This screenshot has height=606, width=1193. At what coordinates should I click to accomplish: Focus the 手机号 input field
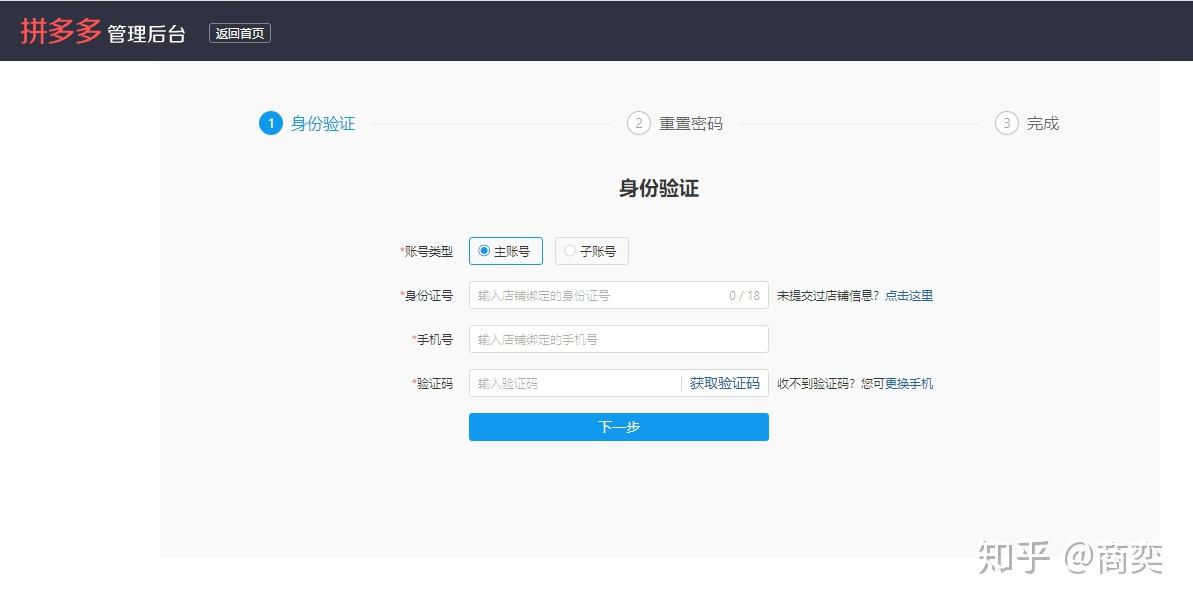point(619,340)
